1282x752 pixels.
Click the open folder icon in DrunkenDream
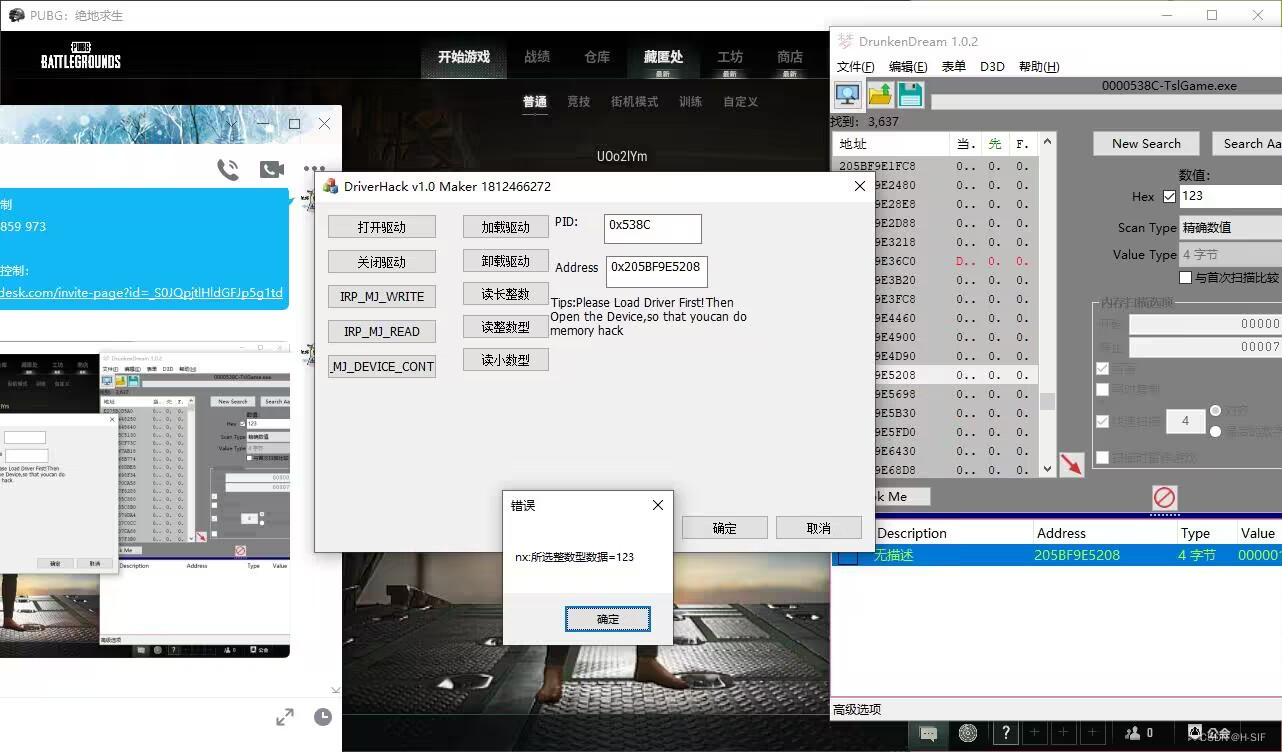click(880, 95)
